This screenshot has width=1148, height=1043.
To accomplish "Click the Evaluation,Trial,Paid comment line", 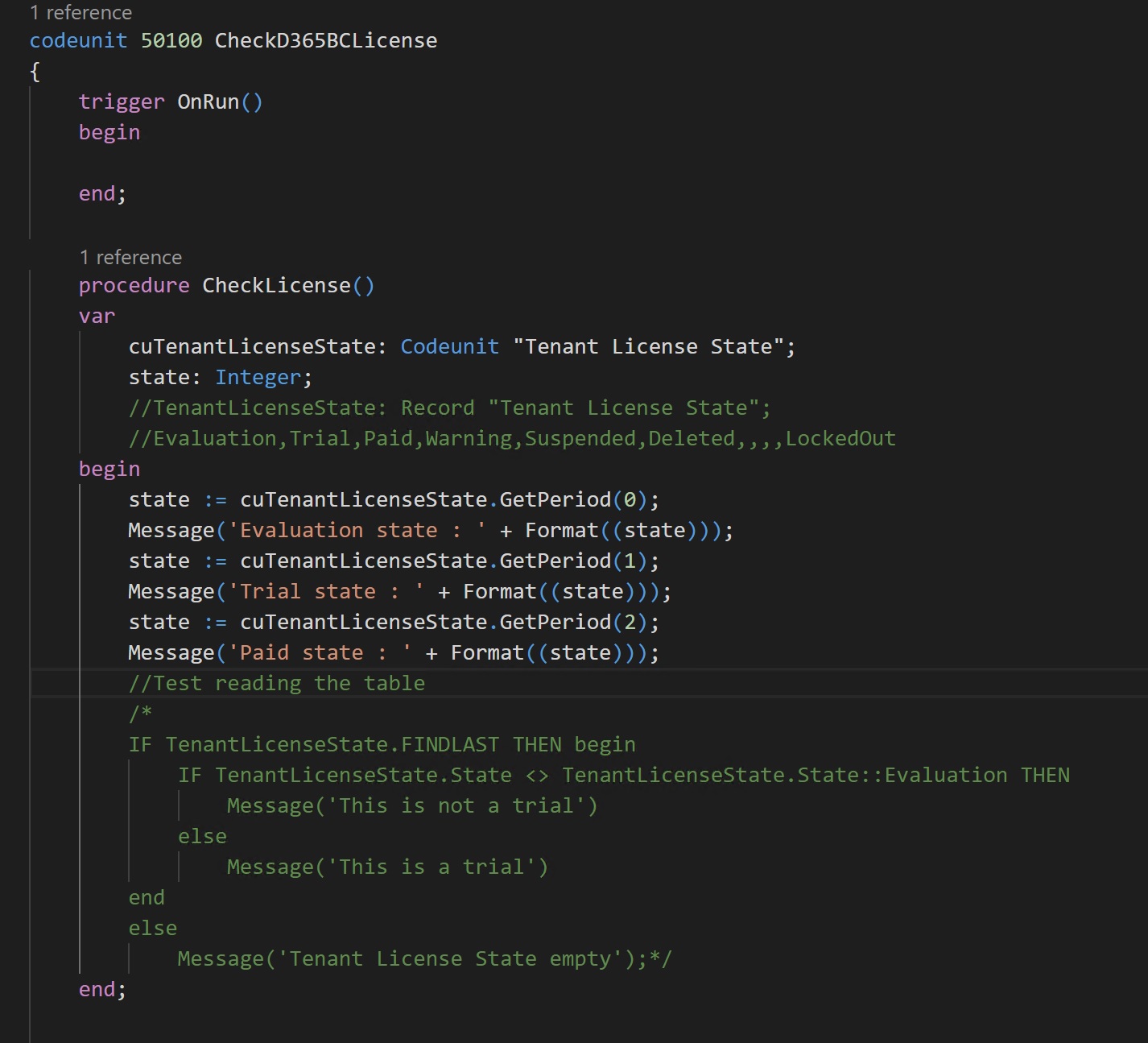I will tap(512, 437).
